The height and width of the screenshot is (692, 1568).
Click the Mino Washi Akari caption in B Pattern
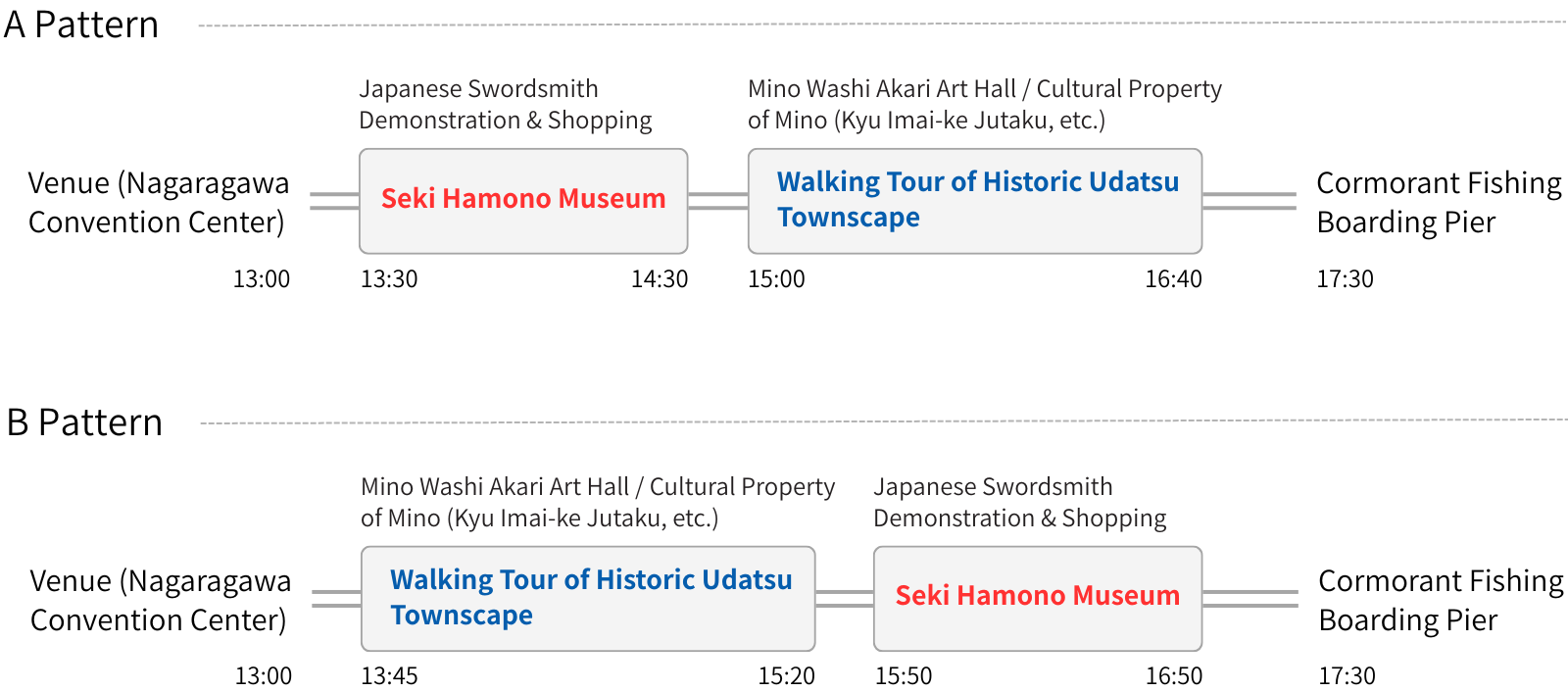pos(598,503)
